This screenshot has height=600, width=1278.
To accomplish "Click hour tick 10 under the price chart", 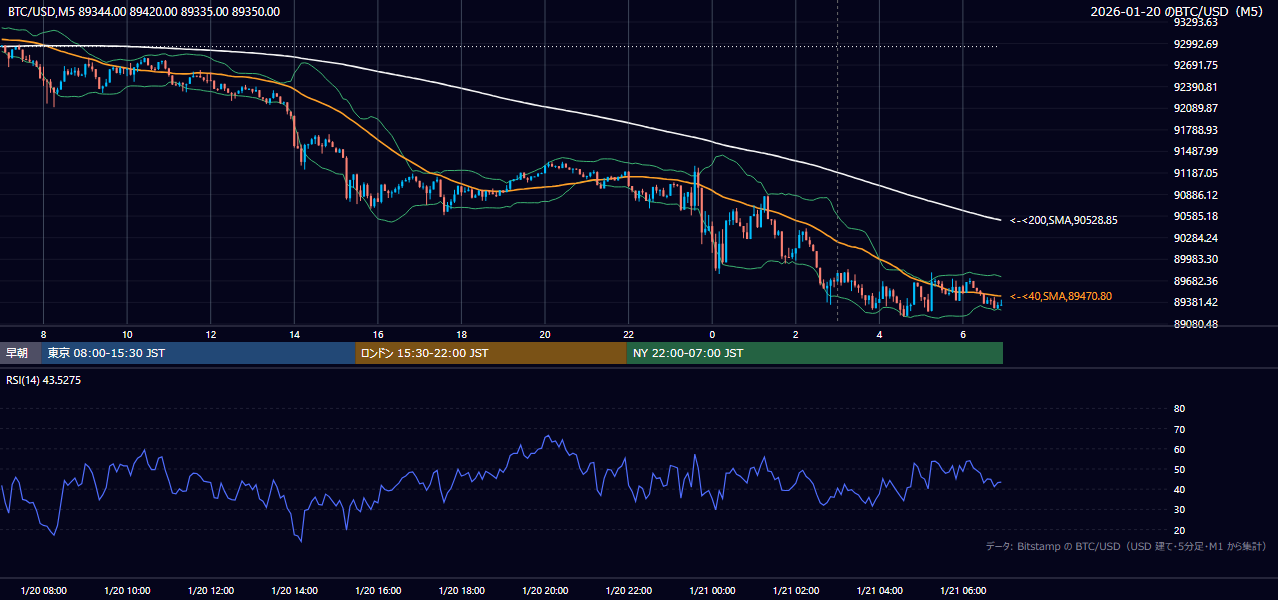I will (x=127, y=334).
